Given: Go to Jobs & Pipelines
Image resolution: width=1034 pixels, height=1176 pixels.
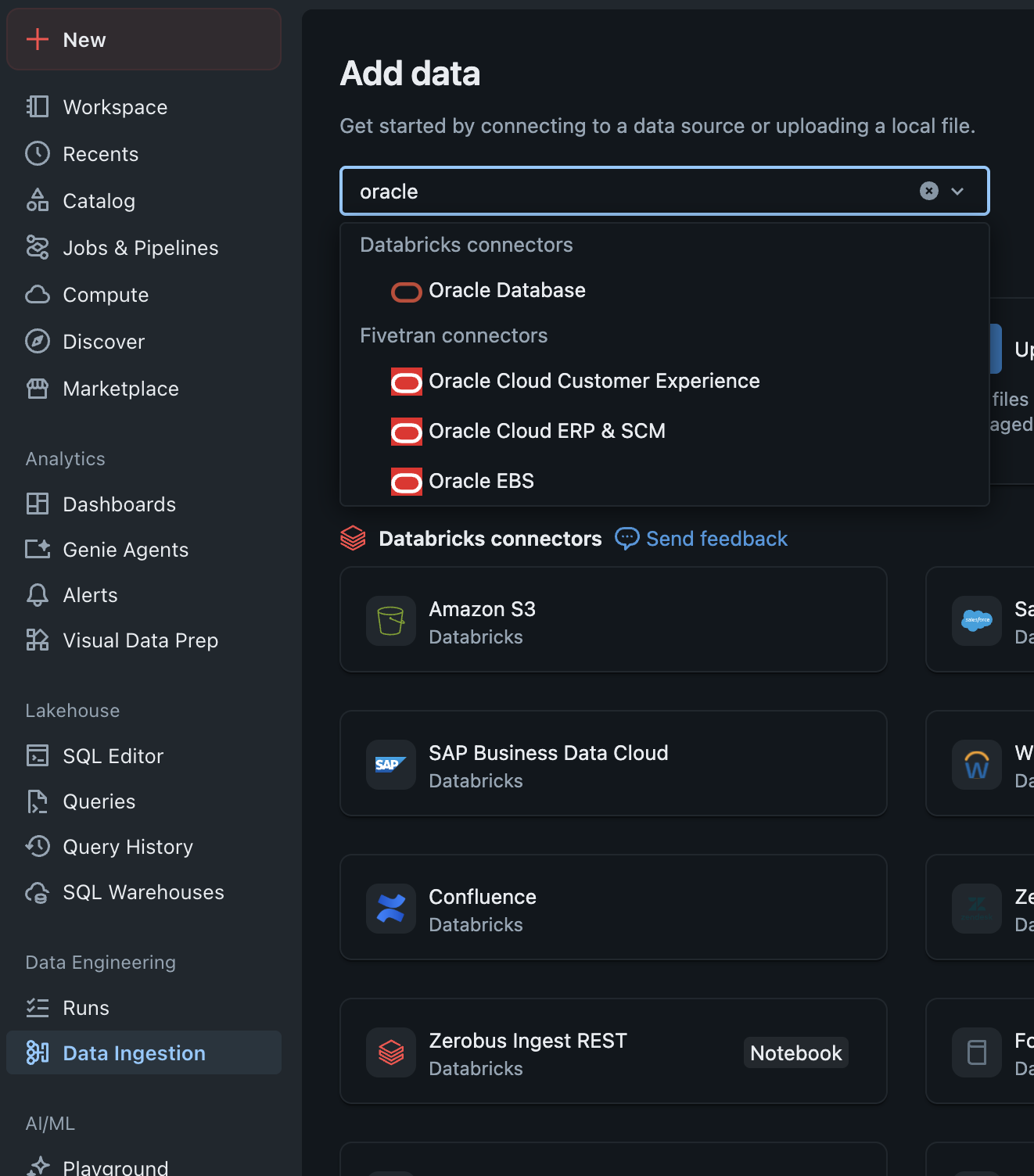Looking at the screenshot, I should 144,247.
